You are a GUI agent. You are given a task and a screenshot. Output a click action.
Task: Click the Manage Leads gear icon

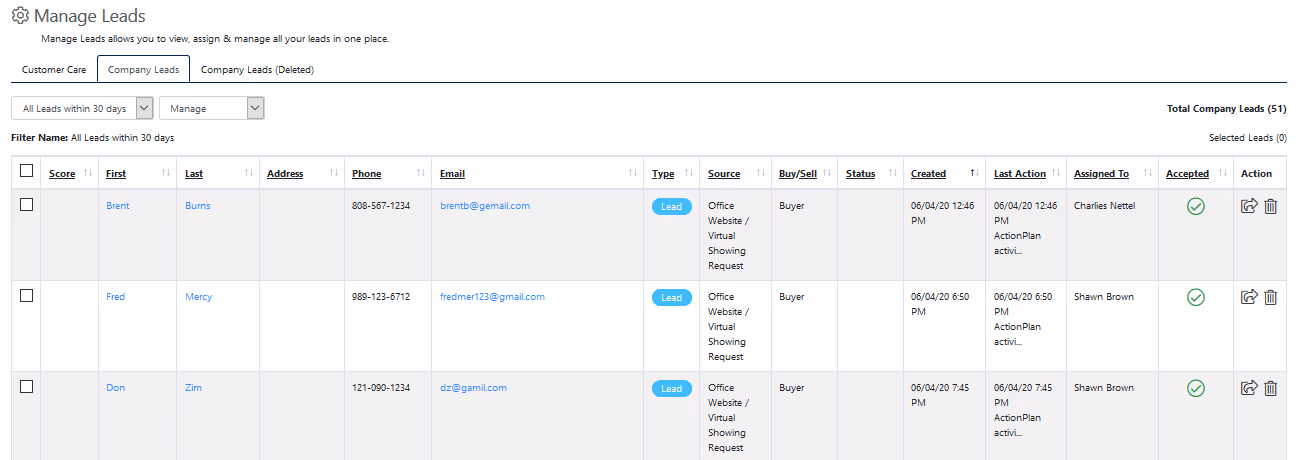(x=20, y=16)
